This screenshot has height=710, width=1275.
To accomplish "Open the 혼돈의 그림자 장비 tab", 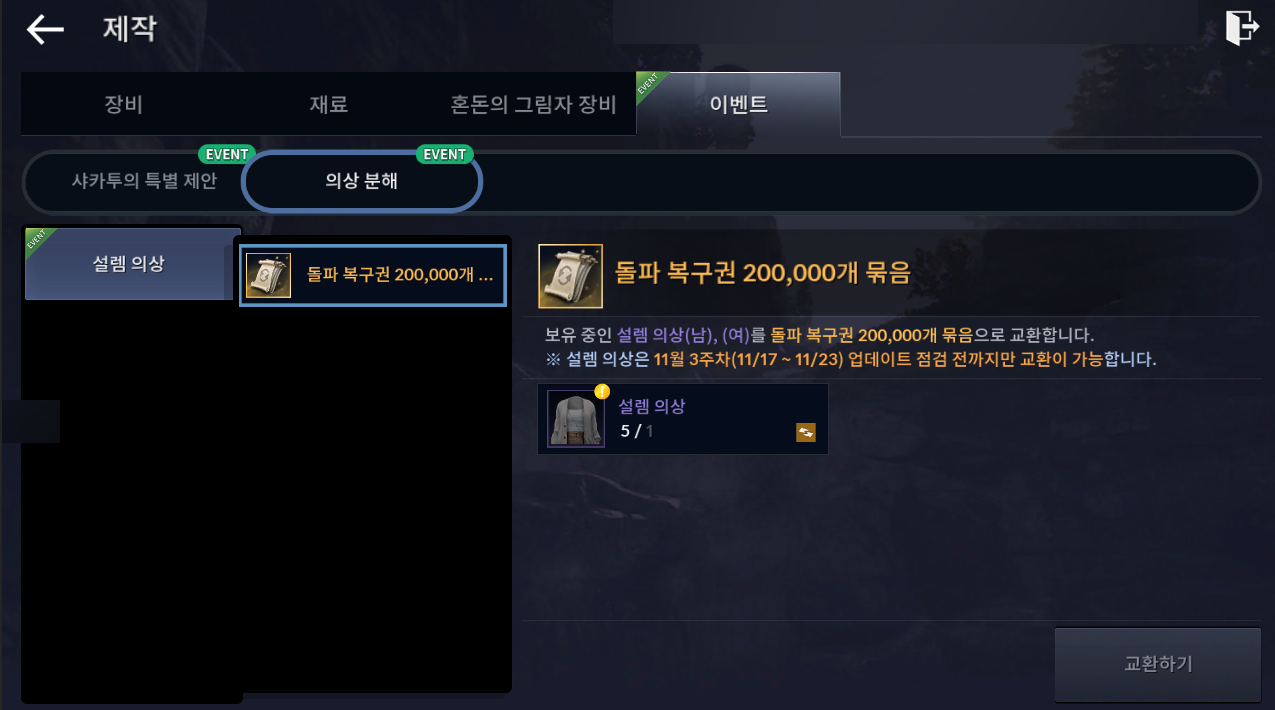I will [534, 104].
